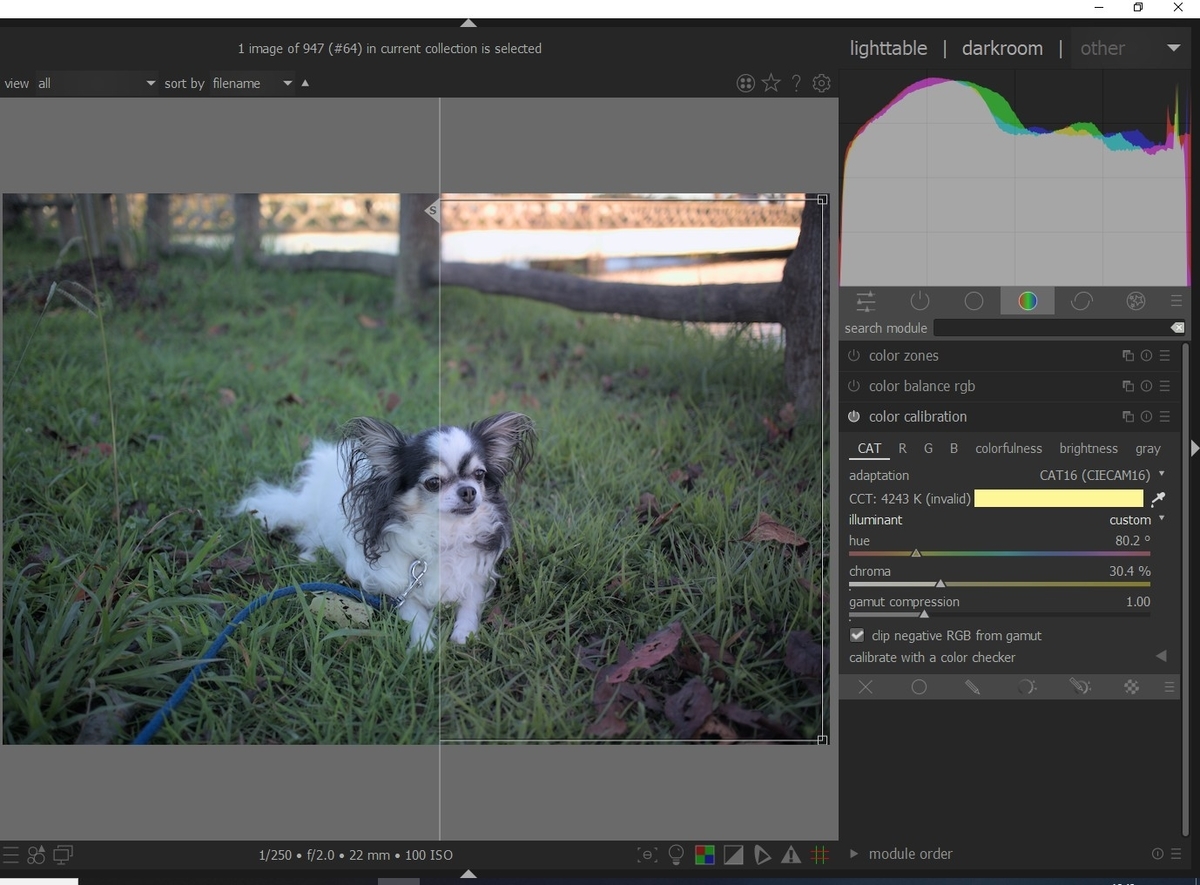Open blending options menu in mask row
1200x885 pixels.
point(1169,687)
